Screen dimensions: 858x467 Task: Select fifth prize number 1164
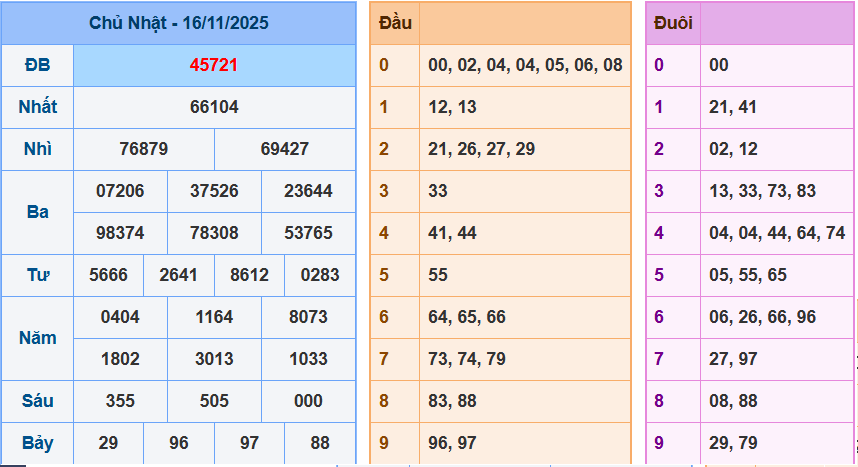tap(214, 317)
